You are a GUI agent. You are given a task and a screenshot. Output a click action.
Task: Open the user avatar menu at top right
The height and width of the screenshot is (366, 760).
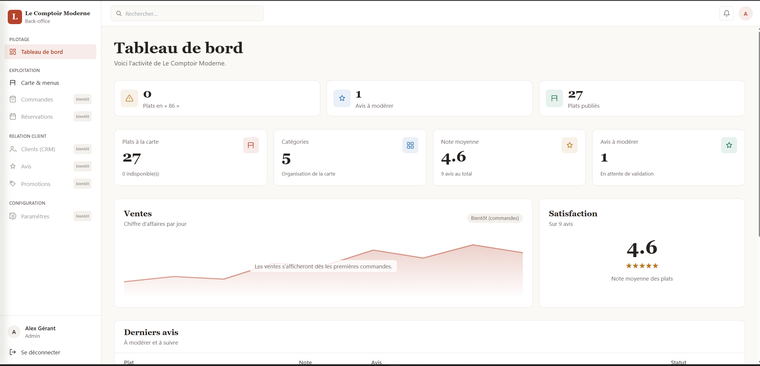(x=745, y=14)
